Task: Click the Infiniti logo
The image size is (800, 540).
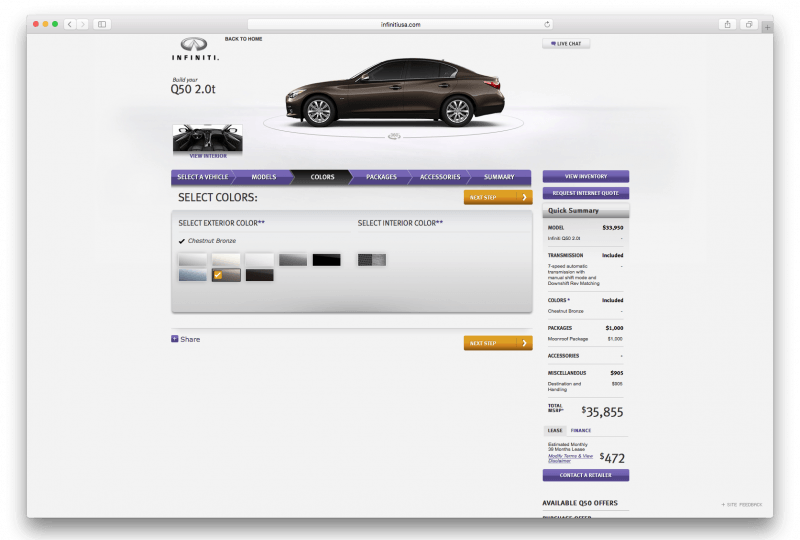Action: tap(195, 50)
